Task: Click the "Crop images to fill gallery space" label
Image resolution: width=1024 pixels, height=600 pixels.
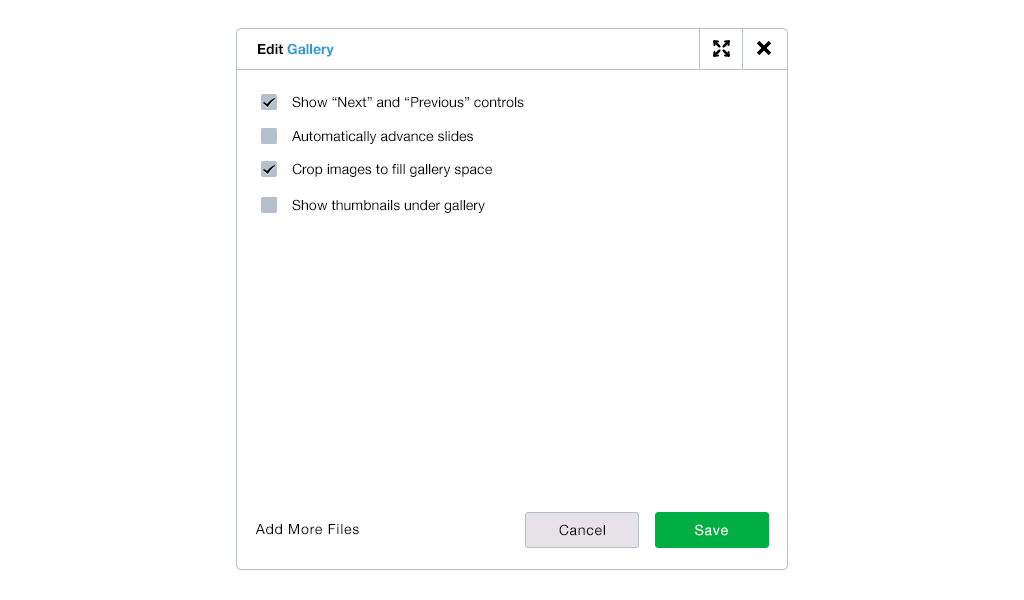Action: pos(392,170)
